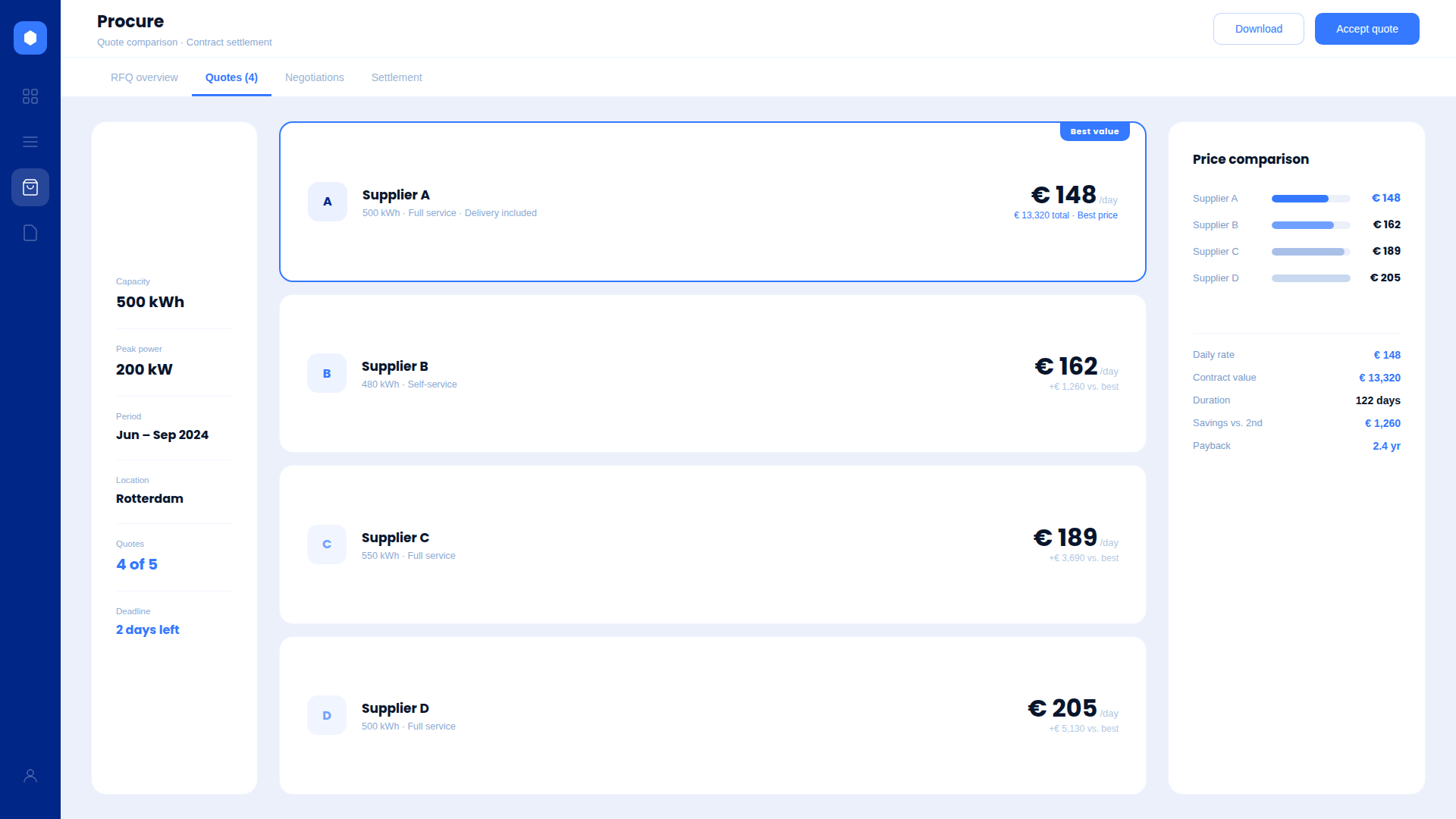Click the Supplier A avatar badge

click(x=327, y=202)
